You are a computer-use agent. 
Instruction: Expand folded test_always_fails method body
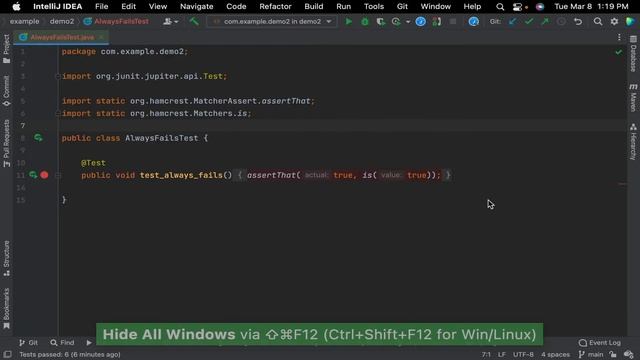[x=58, y=176]
